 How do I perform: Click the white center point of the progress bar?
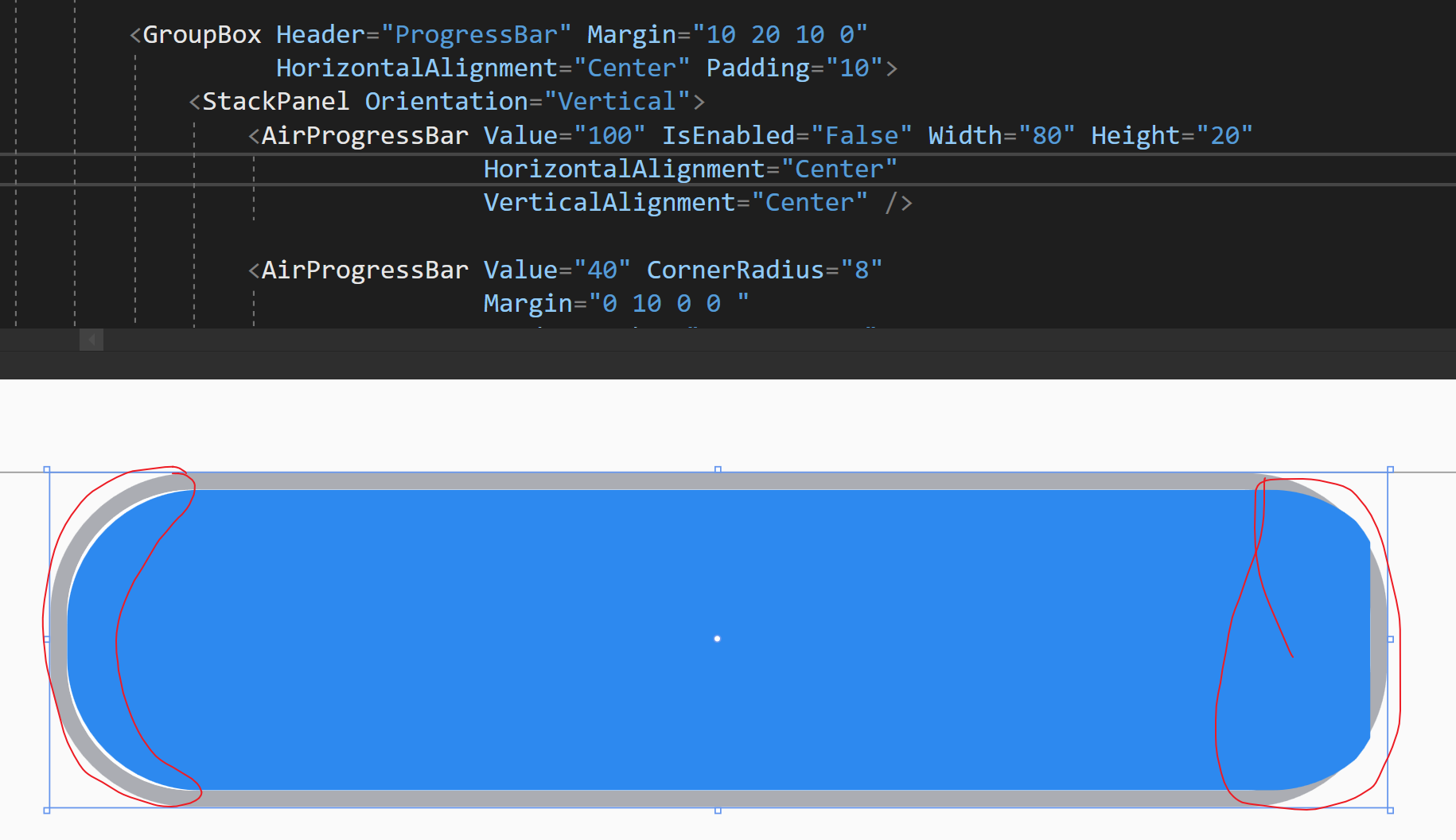717,639
